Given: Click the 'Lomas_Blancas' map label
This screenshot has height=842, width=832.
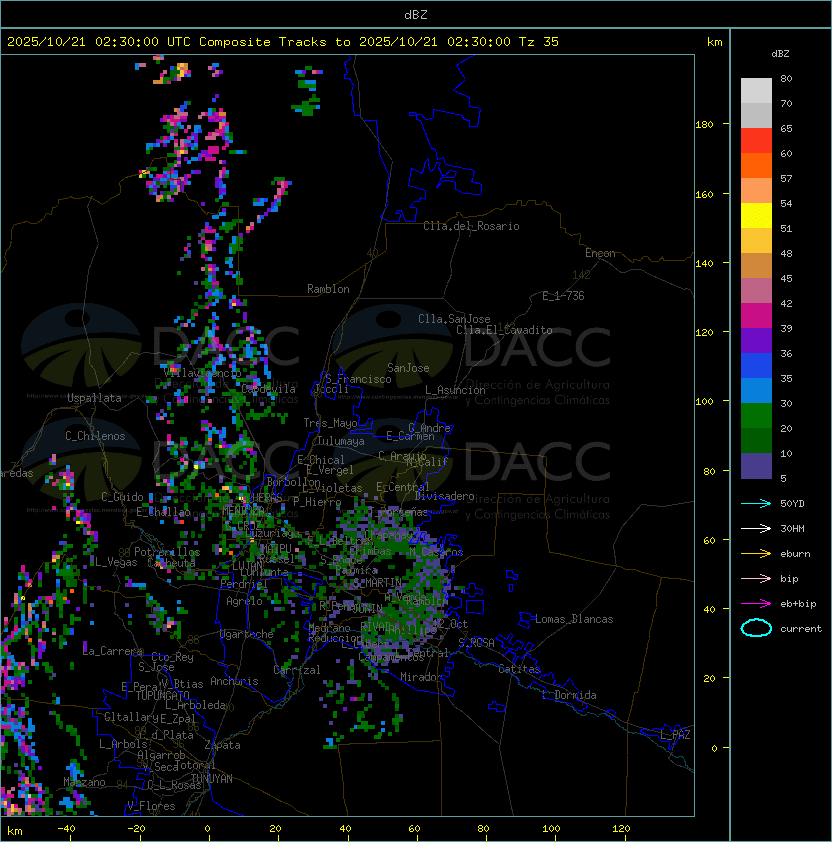Looking at the screenshot, I should point(574,619).
